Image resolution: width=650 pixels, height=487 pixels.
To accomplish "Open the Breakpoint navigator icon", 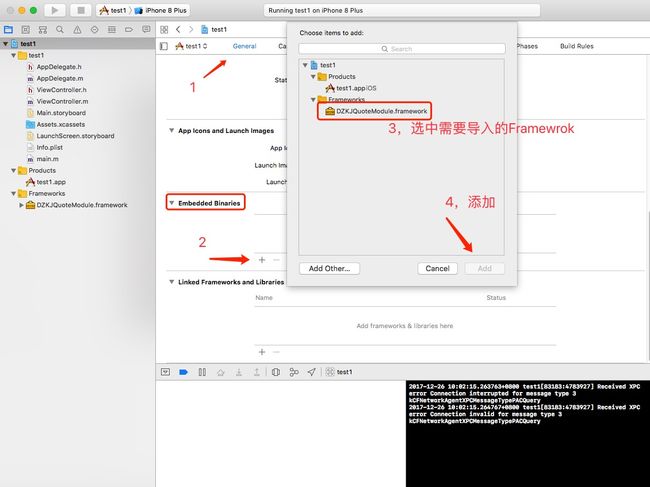I will (129, 29).
